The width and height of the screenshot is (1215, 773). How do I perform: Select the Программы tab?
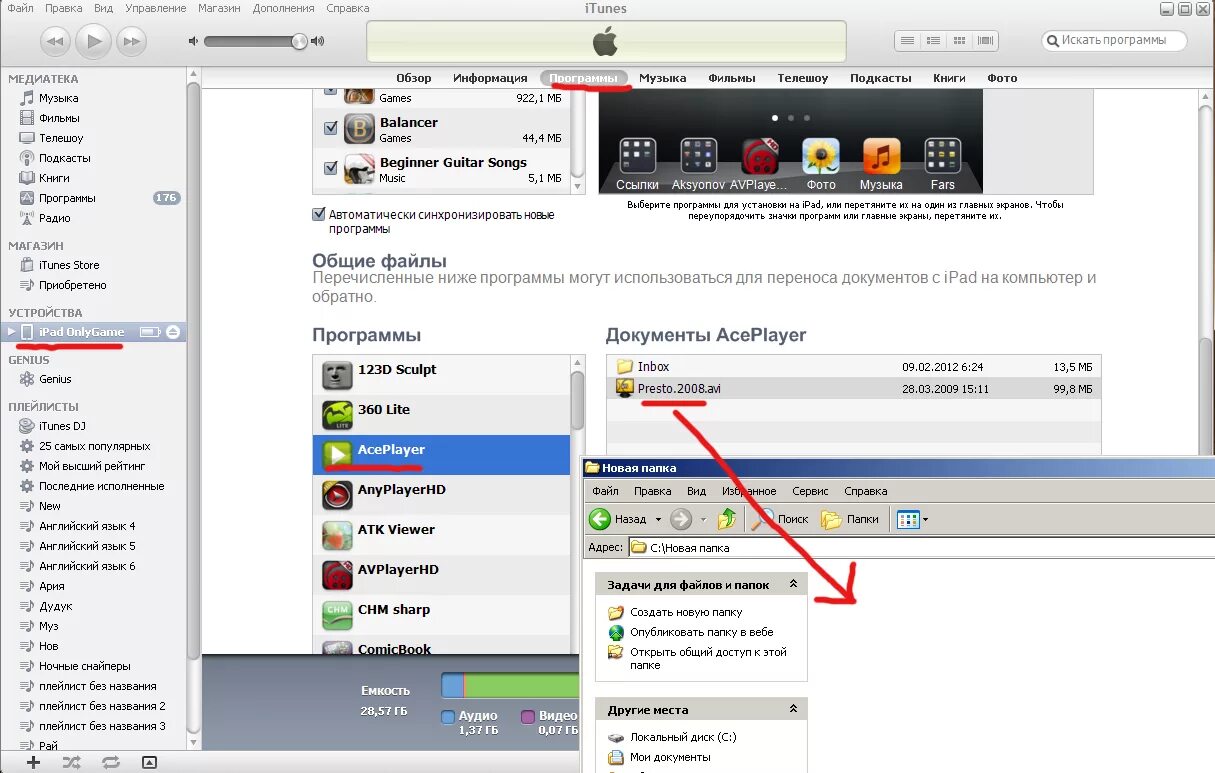(x=584, y=78)
